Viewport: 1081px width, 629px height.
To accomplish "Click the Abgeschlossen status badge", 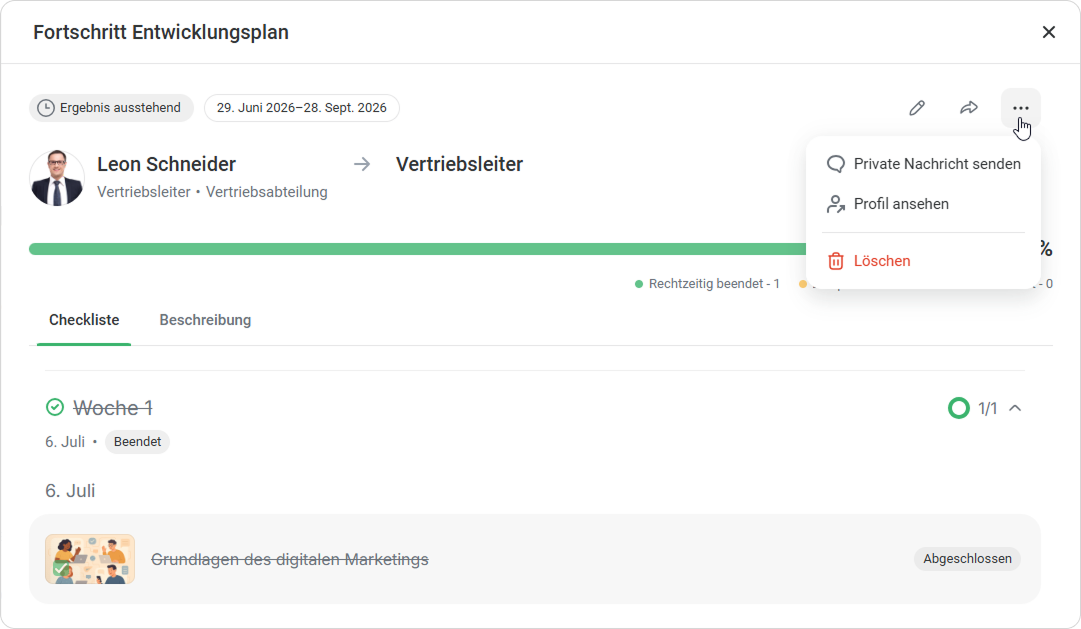I will pyautogui.click(x=967, y=559).
